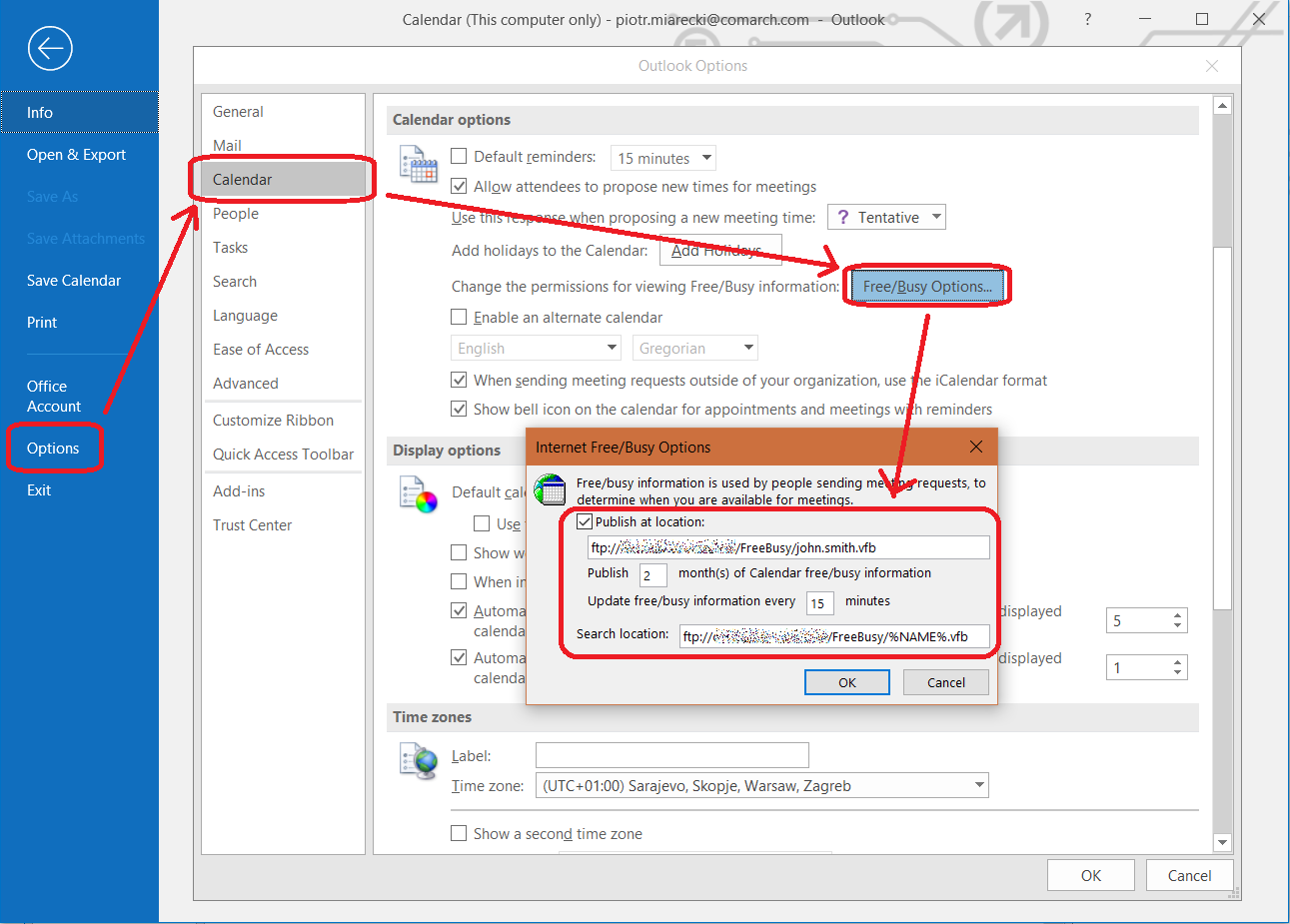Open the Gregorian calendar type dropdown
Image resolution: width=1290 pixels, height=924 pixels.
(695, 348)
